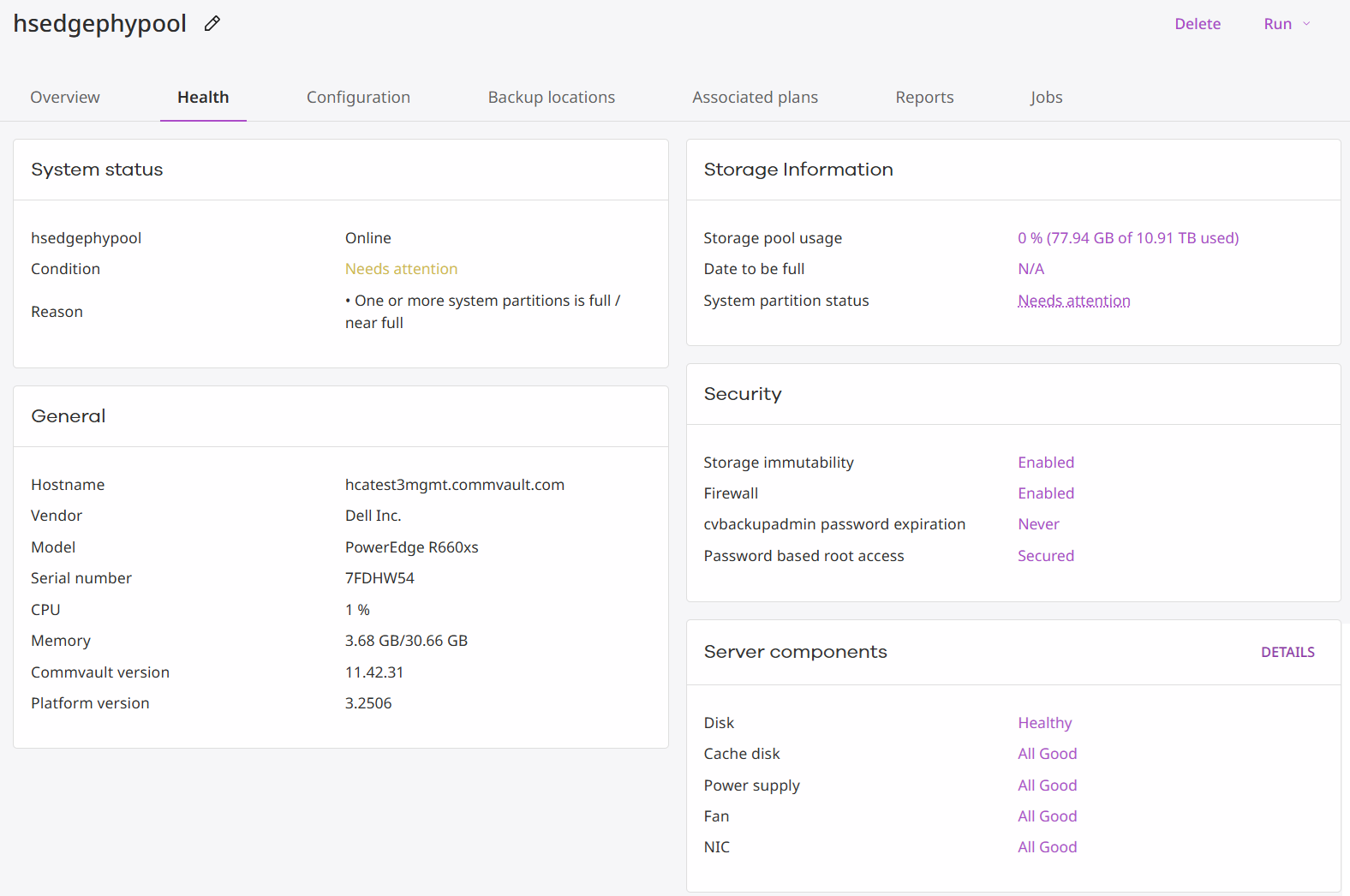Open the Configuration tab
The image size is (1350, 896).
tap(358, 98)
